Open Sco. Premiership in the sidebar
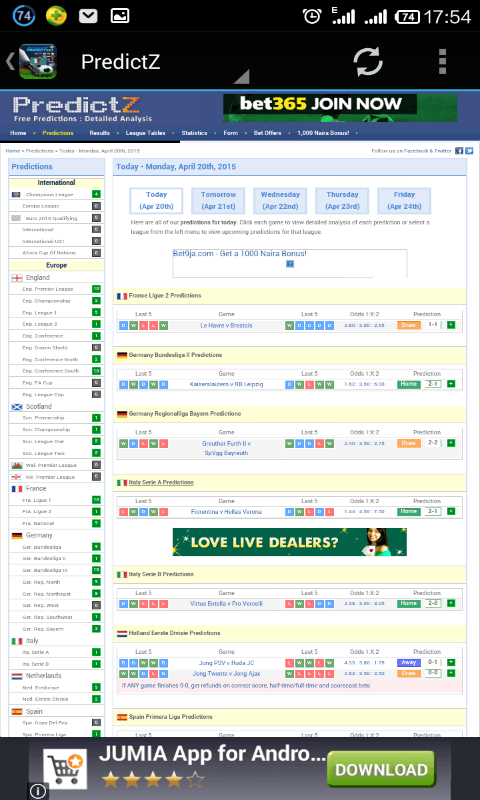The width and height of the screenshot is (480, 800). coord(43,418)
